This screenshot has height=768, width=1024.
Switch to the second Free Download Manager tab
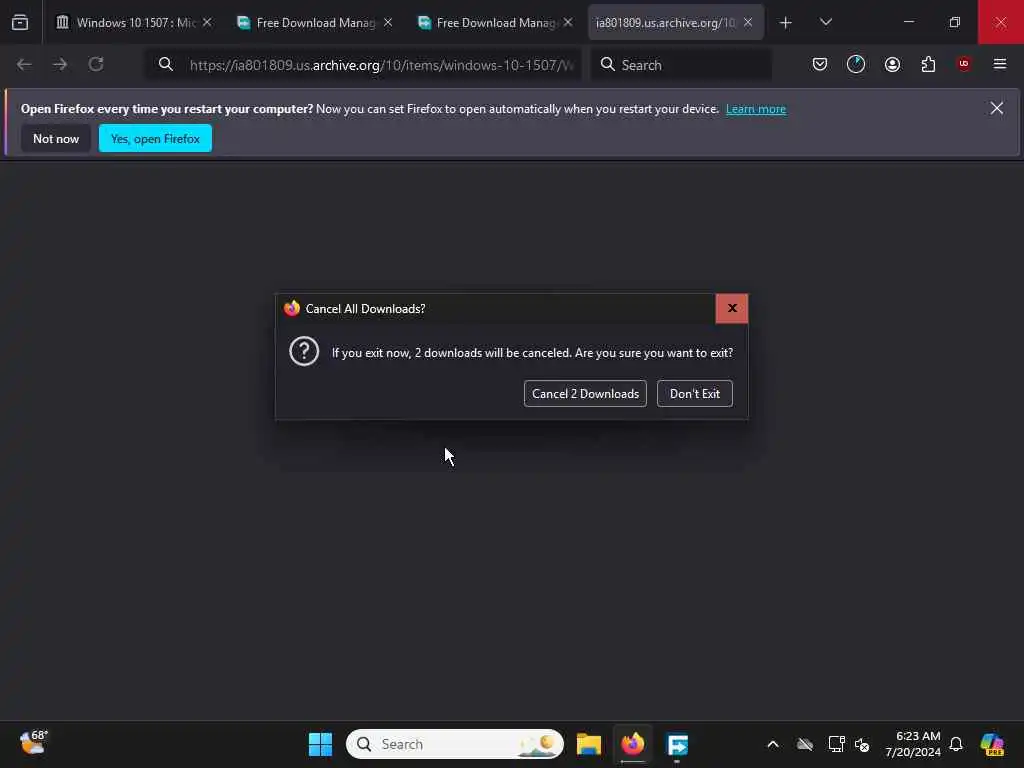coord(496,22)
